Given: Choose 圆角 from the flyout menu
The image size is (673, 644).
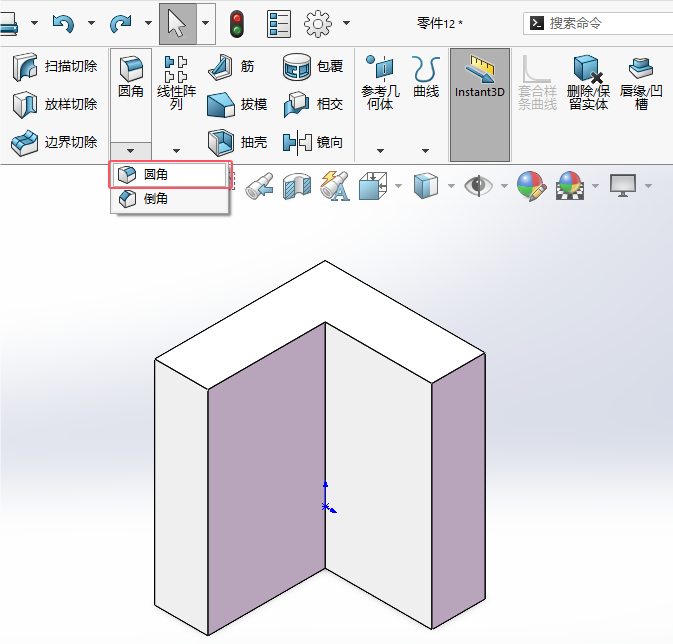Looking at the screenshot, I should click(170, 175).
